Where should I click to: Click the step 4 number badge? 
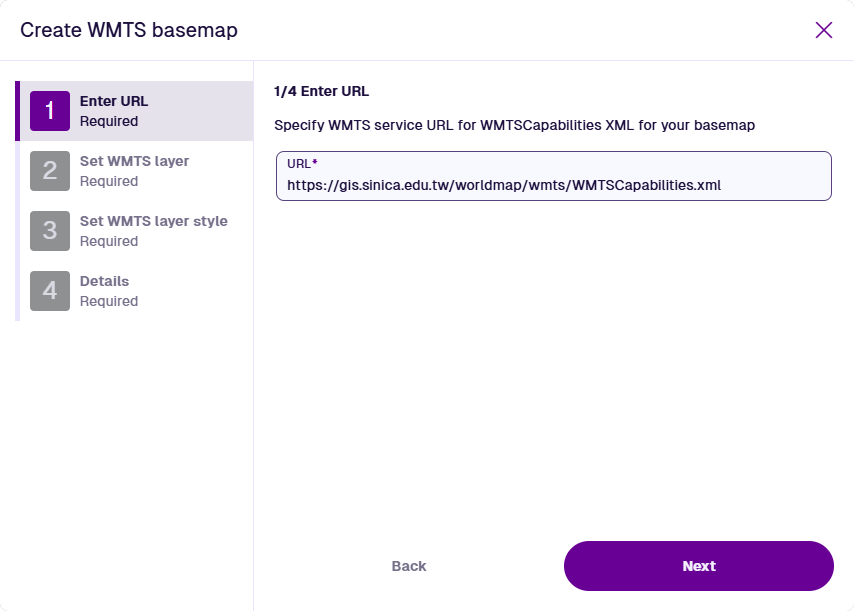coord(50,291)
